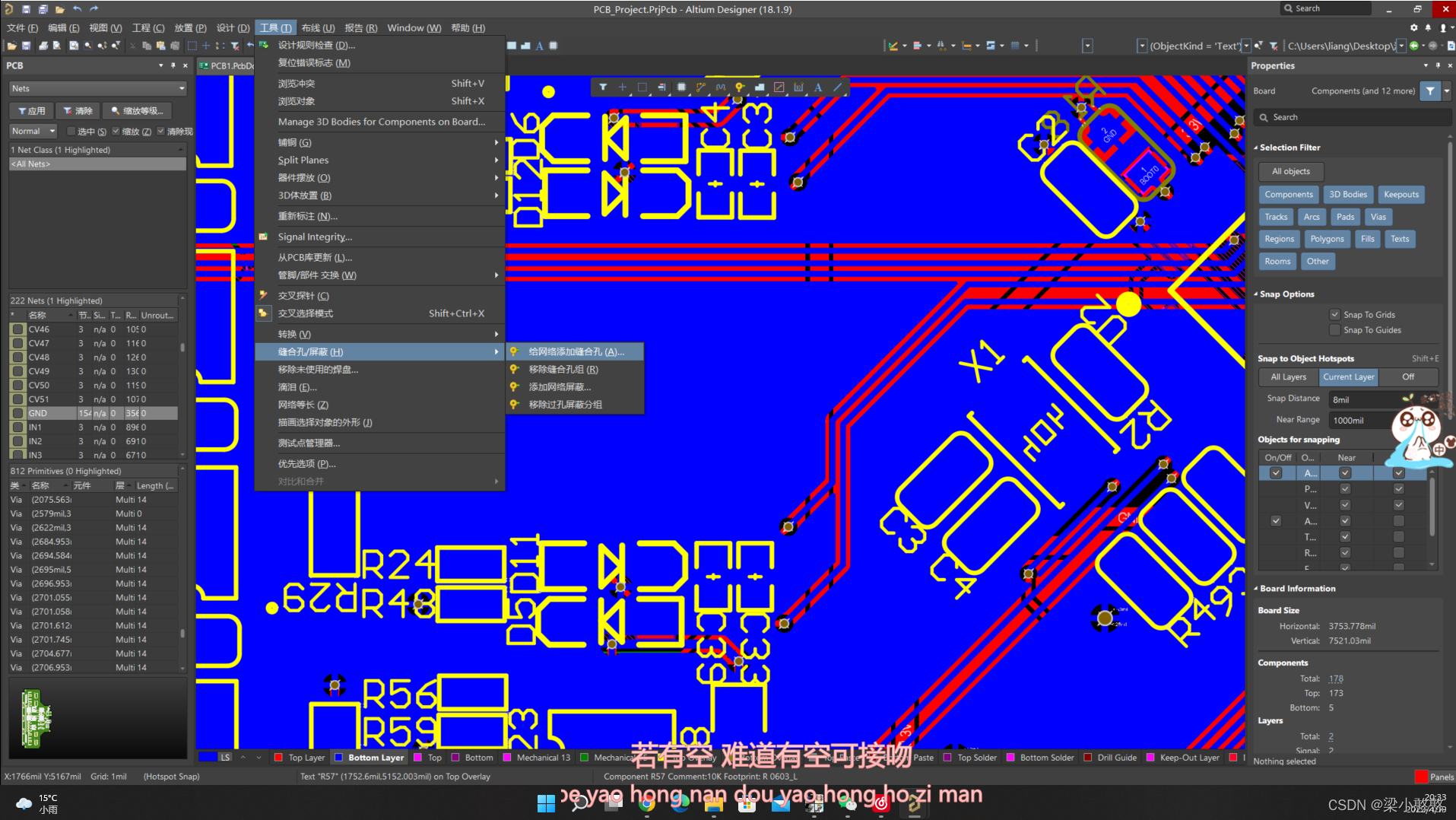Uncheck Snap To Grids checkbox

coord(1334,315)
